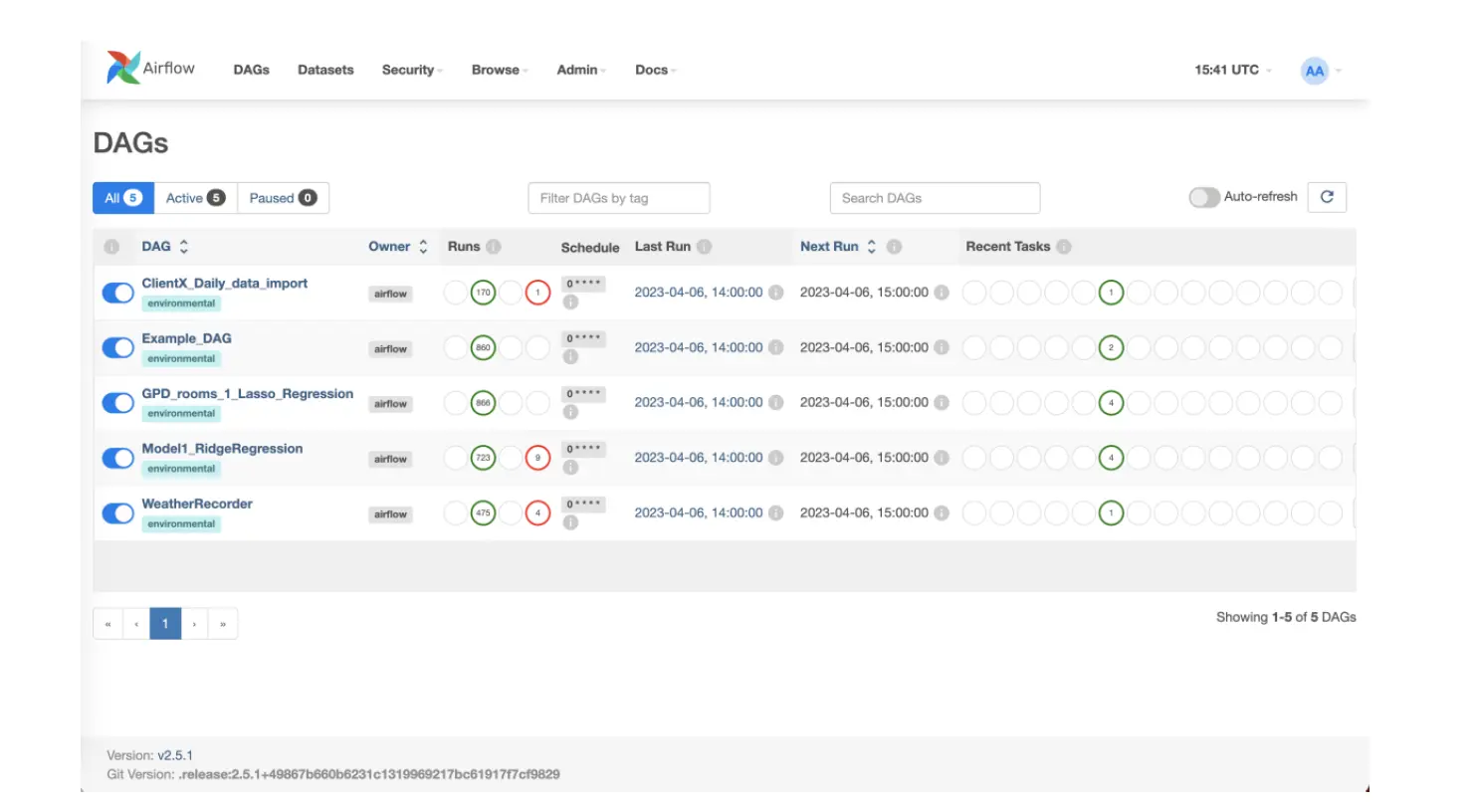The width and height of the screenshot is (1476, 812).
Task: Click the 4 failed runs circle for WeatherRecorder
Action: point(537,513)
